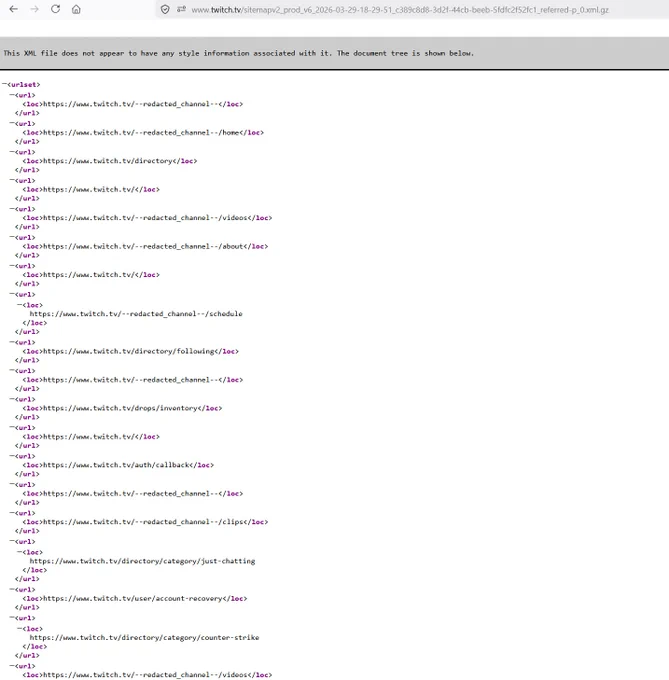The image size is (669, 680).
Task: Collapse the url node containing /about loc
Action: click(x=12, y=237)
